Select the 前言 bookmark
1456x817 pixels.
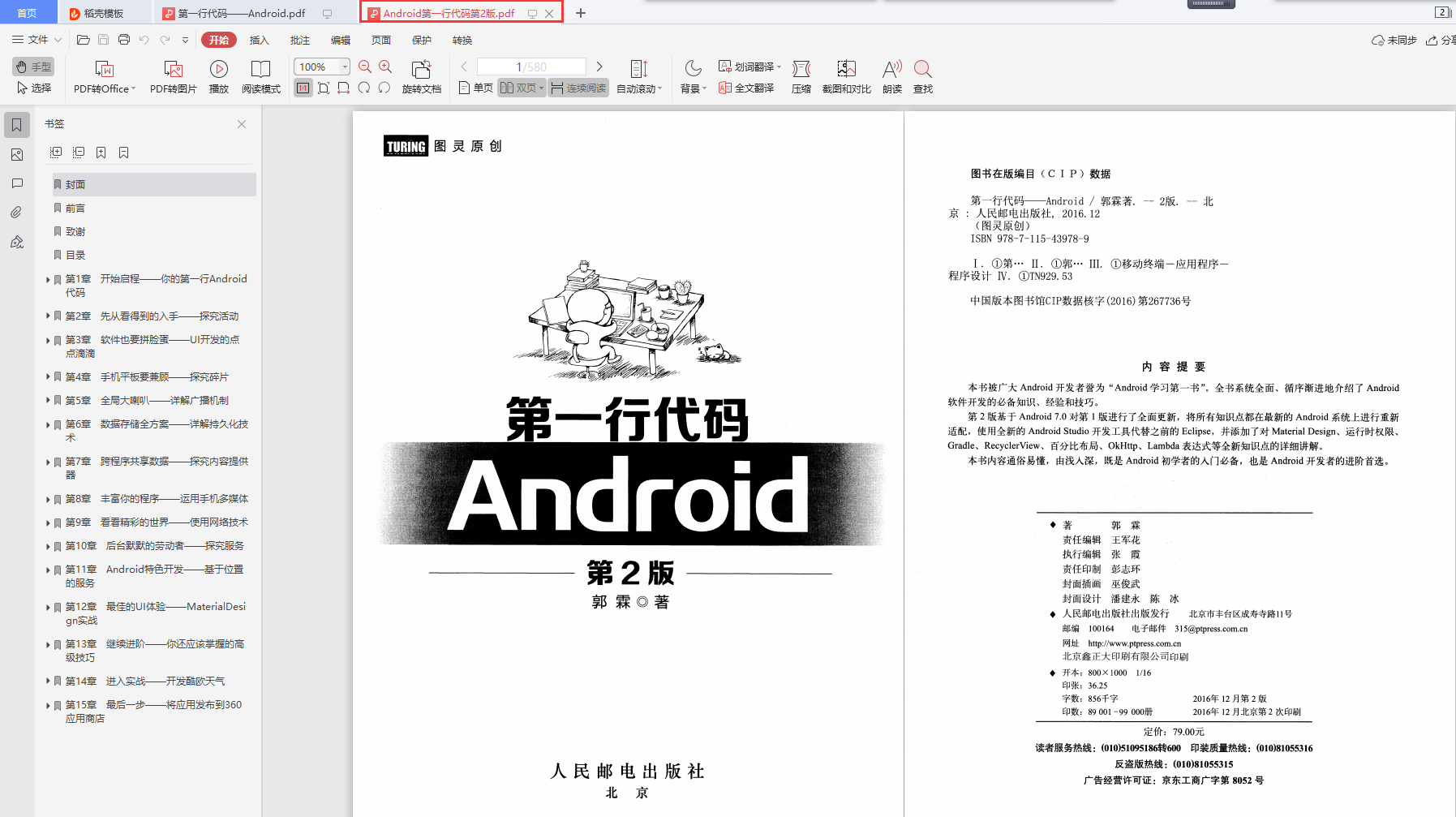point(154,209)
